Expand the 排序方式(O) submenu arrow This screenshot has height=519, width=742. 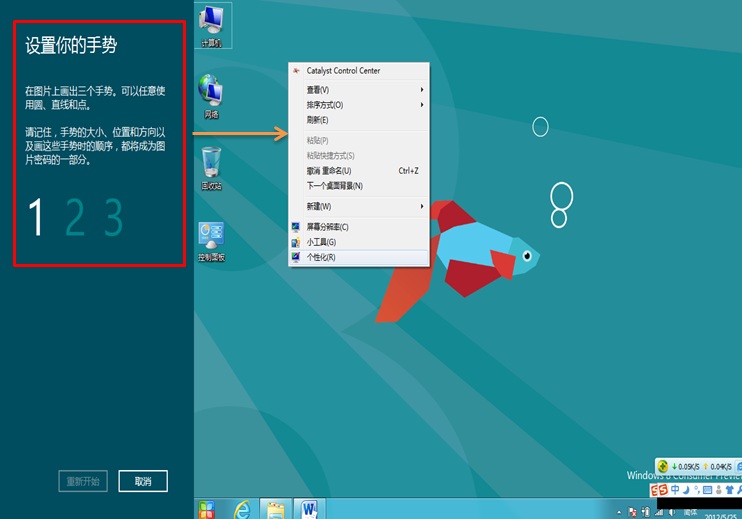(x=422, y=105)
